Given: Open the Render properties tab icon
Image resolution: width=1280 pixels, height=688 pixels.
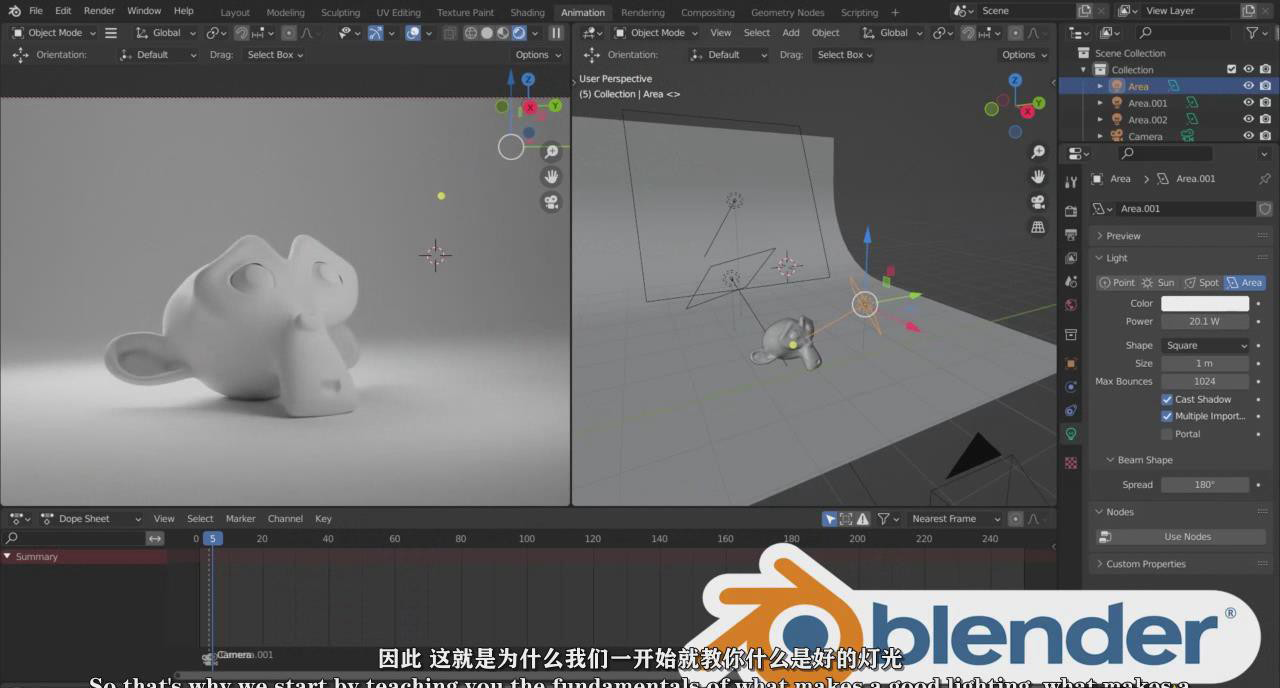Looking at the screenshot, I should point(1071,211).
